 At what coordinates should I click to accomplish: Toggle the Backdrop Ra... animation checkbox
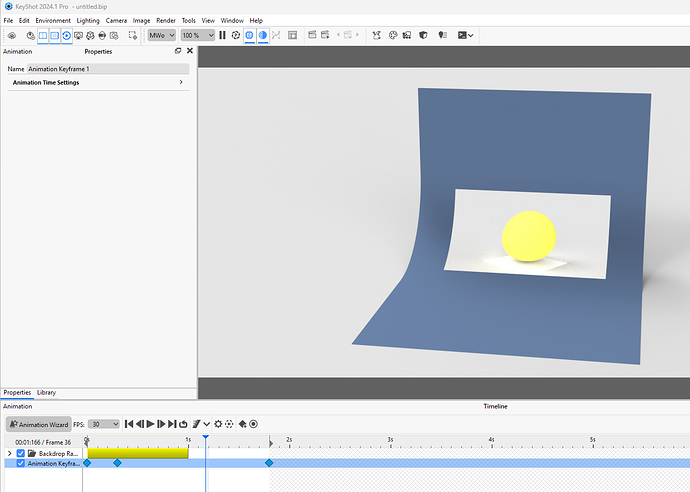[21, 453]
